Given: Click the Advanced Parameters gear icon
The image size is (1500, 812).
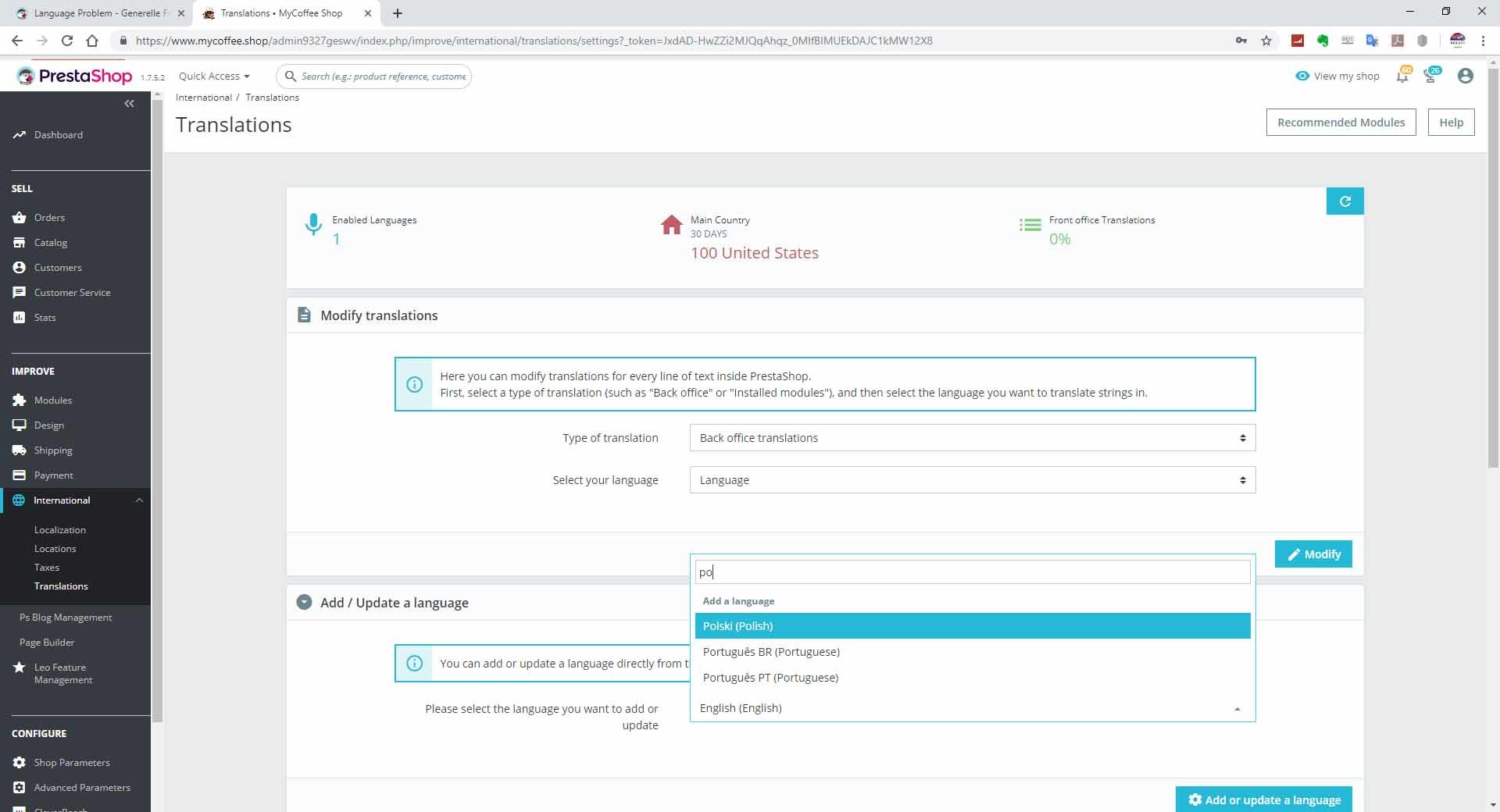Looking at the screenshot, I should click(20, 788).
